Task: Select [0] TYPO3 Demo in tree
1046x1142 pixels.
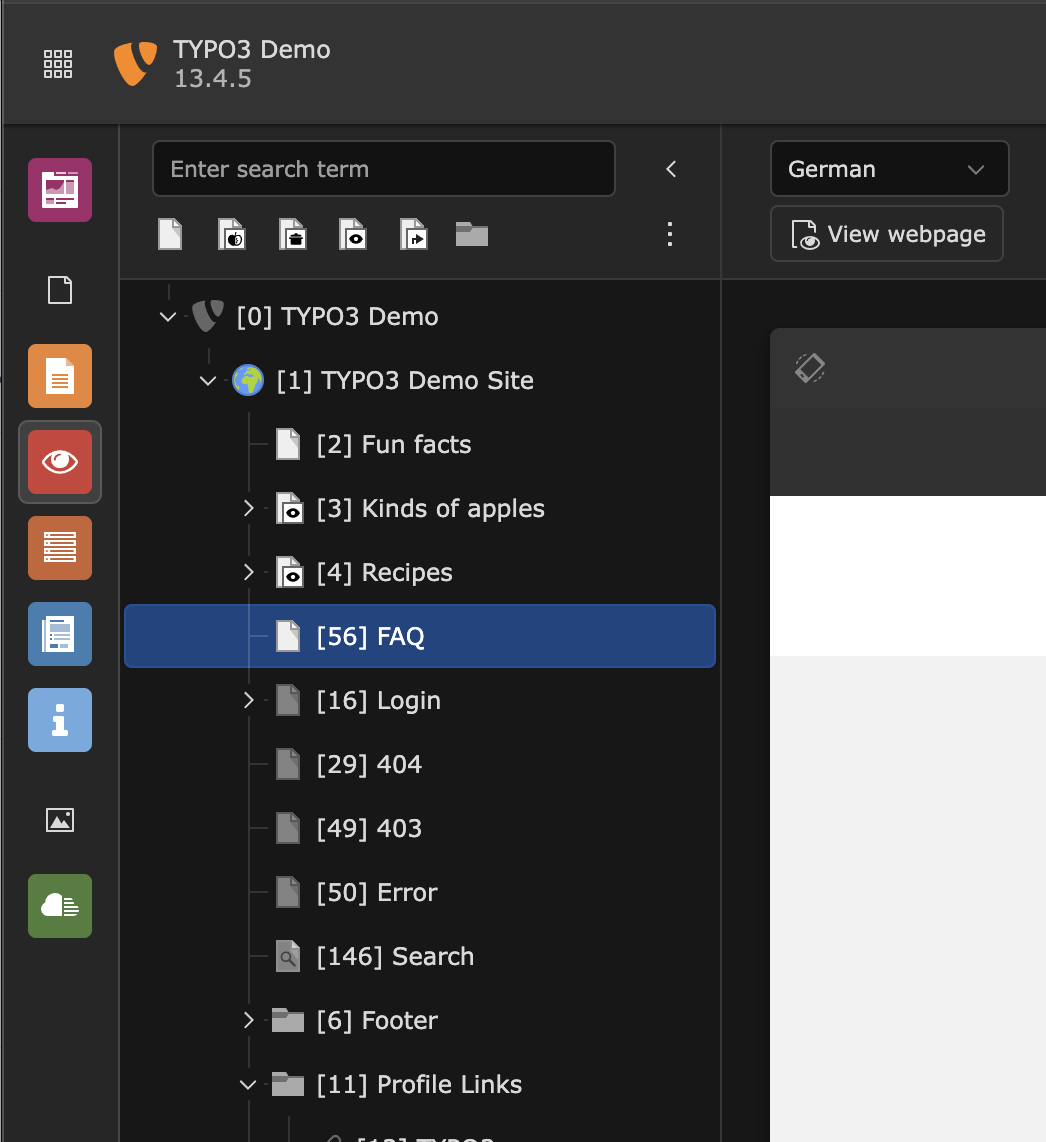Action: pos(337,317)
